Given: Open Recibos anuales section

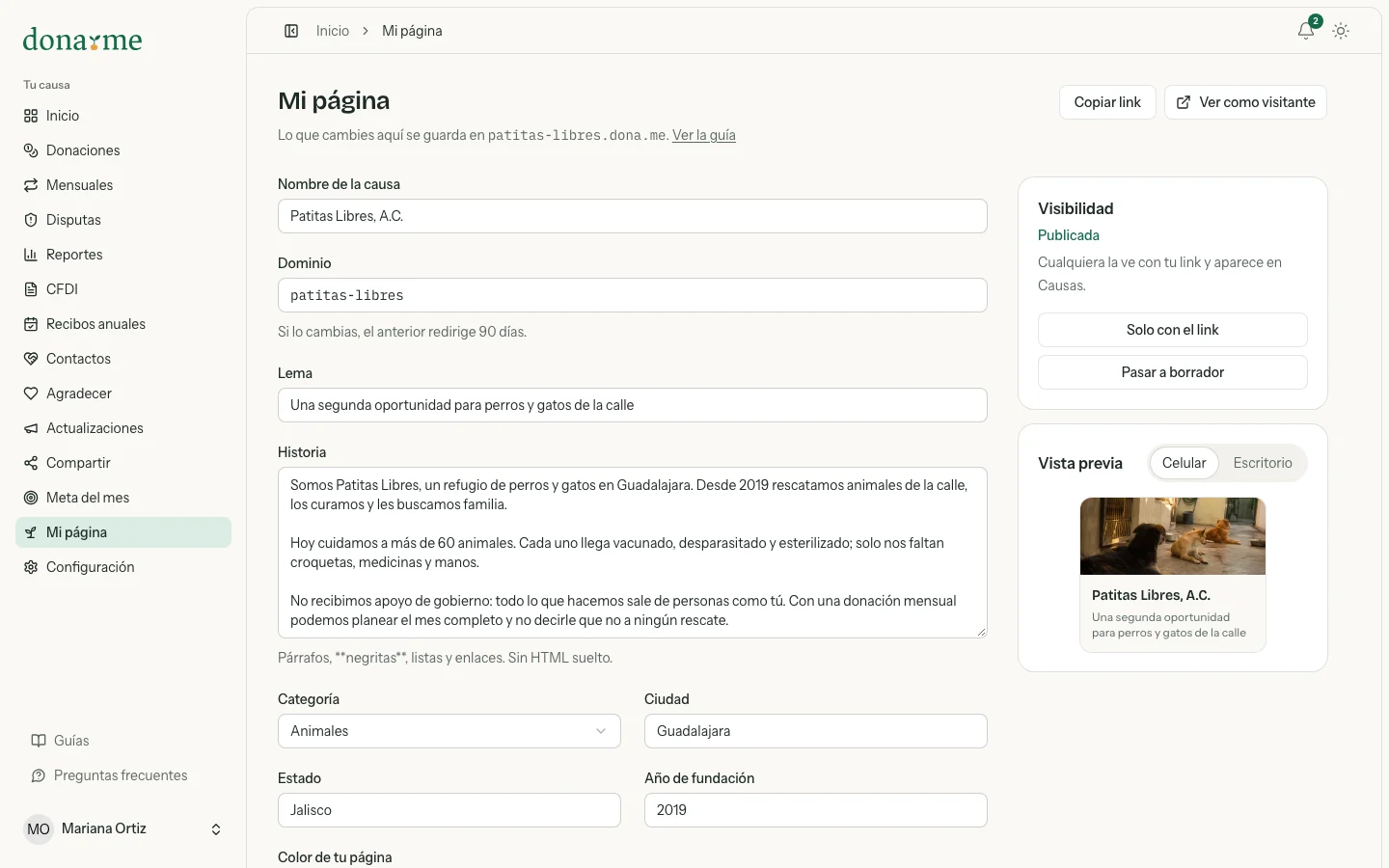Looking at the screenshot, I should point(123,324).
